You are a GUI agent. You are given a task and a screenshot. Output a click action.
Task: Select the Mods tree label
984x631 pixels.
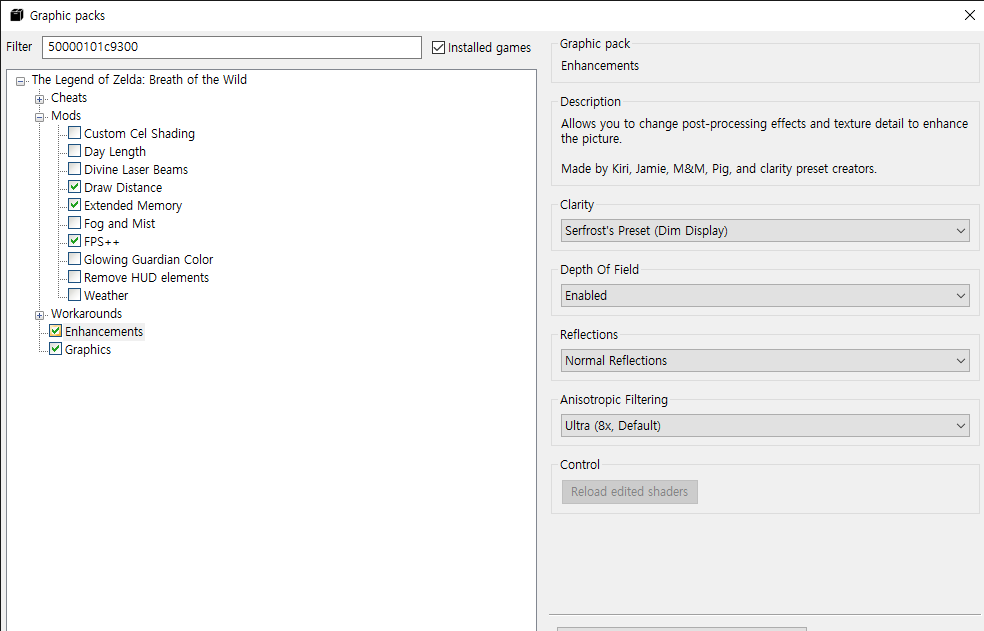66,116
